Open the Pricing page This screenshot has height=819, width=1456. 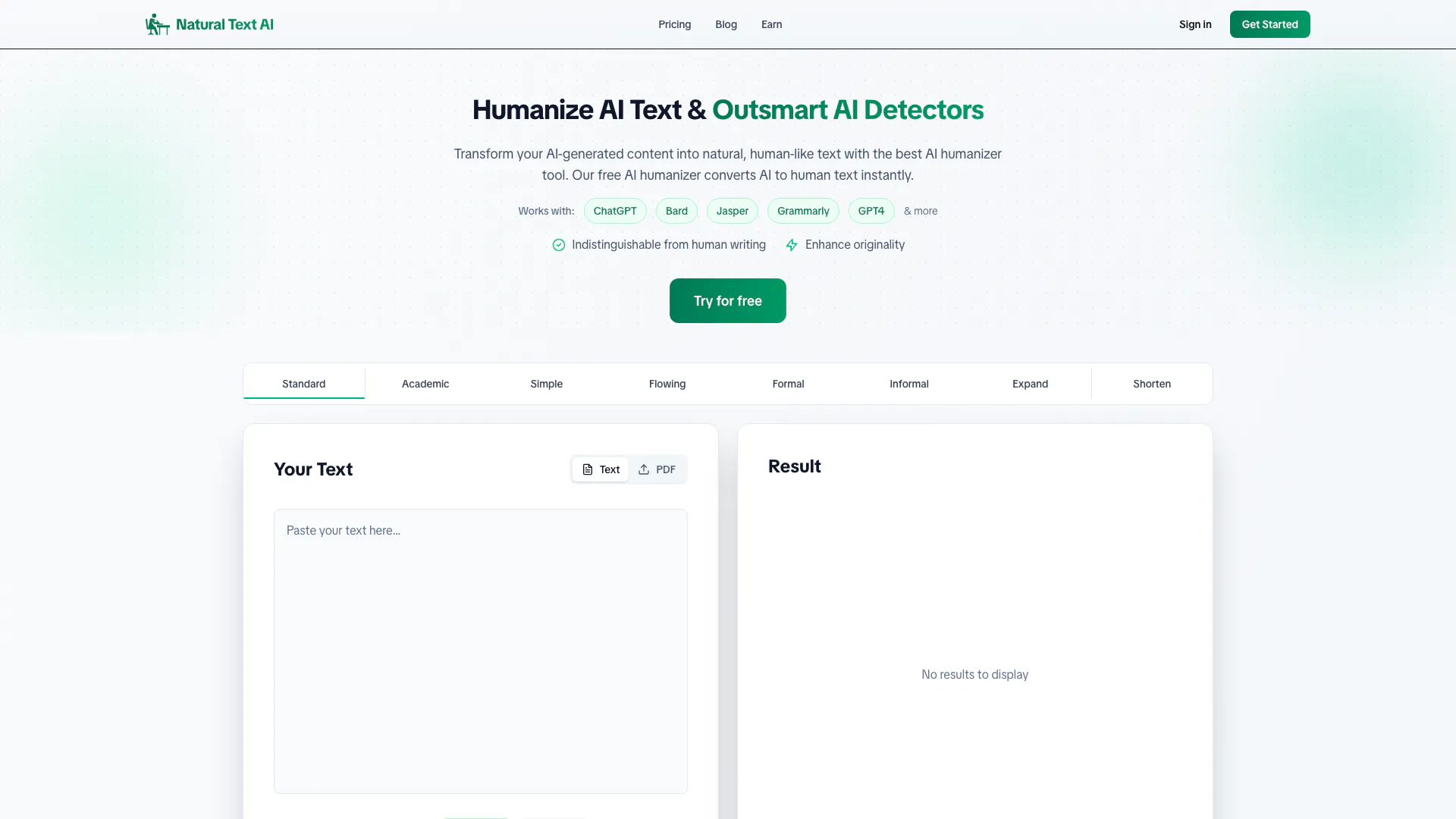[x=674, y=24]
